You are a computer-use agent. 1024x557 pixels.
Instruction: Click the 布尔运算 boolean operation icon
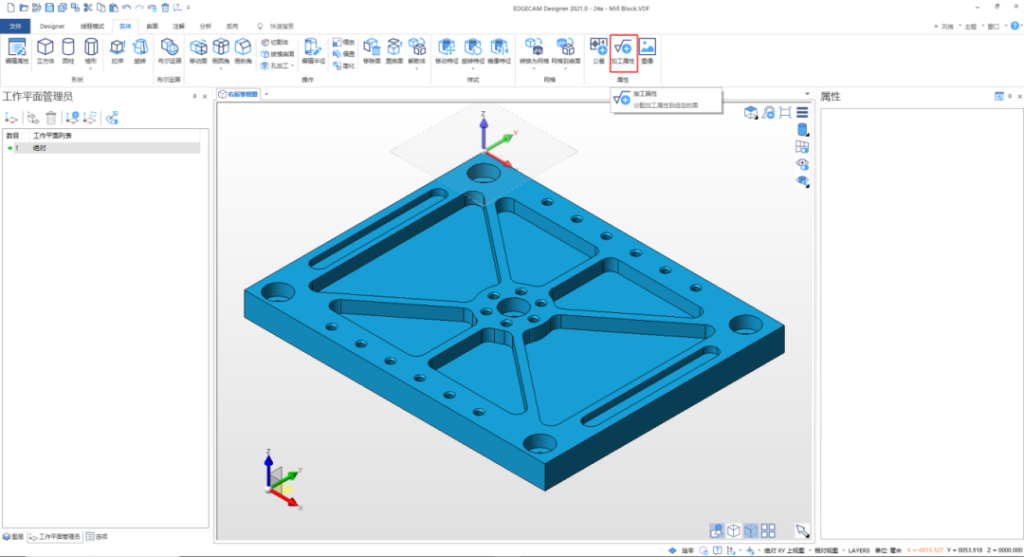click(168, 50)
